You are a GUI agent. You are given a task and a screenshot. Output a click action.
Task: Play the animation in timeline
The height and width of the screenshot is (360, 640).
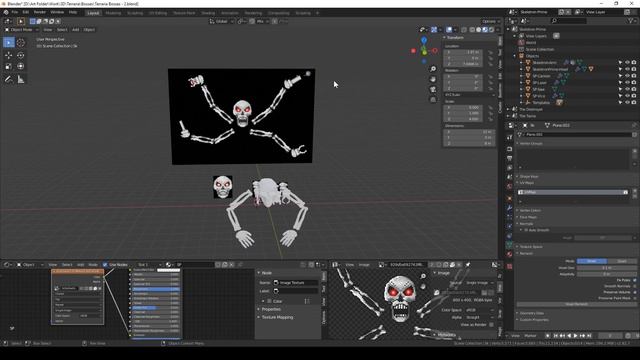[576, 336]
